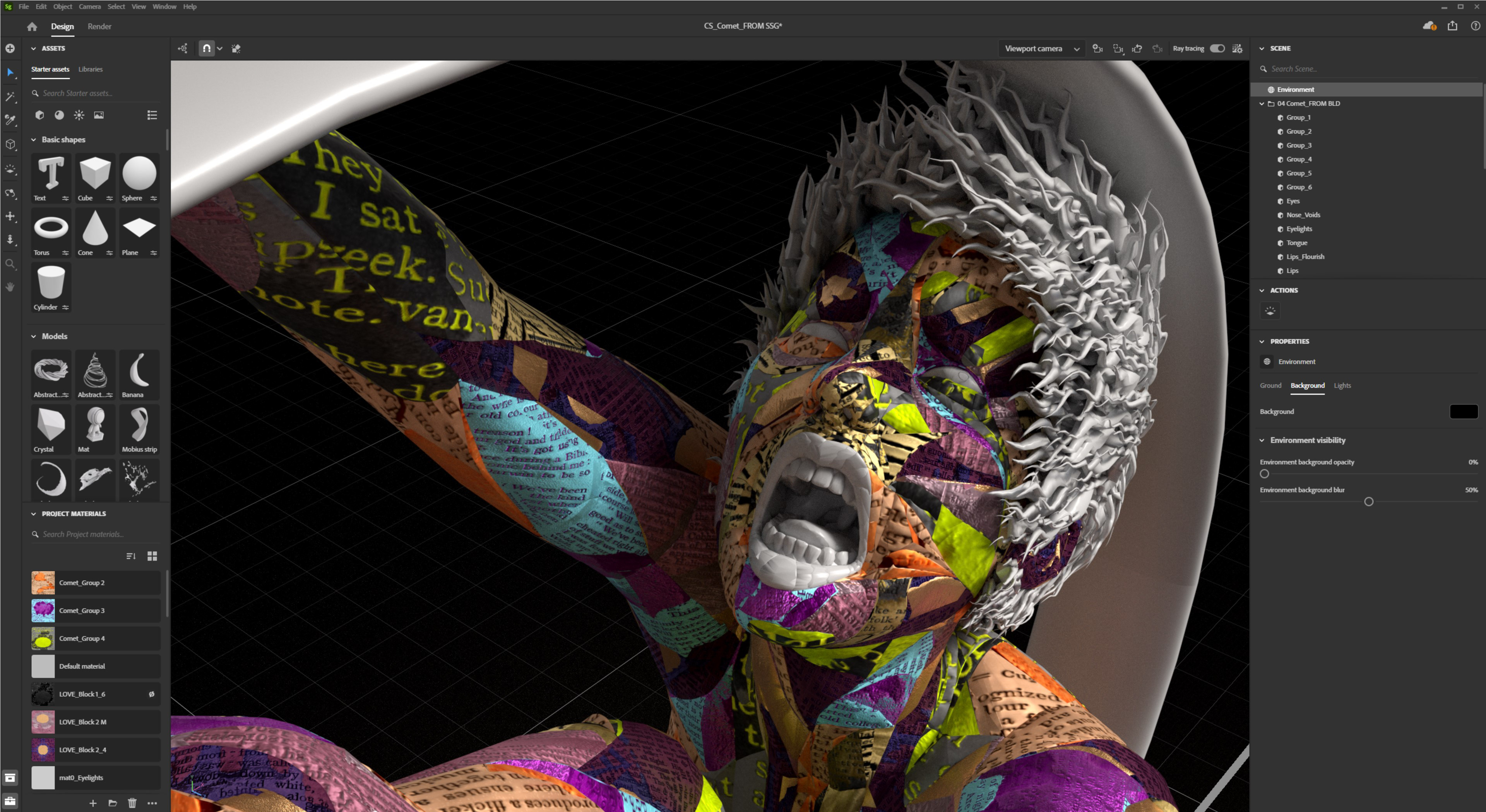Click the add camera bookmark icon
The height and width of the screenshot is (812, 1486).
coord(1097,48)
